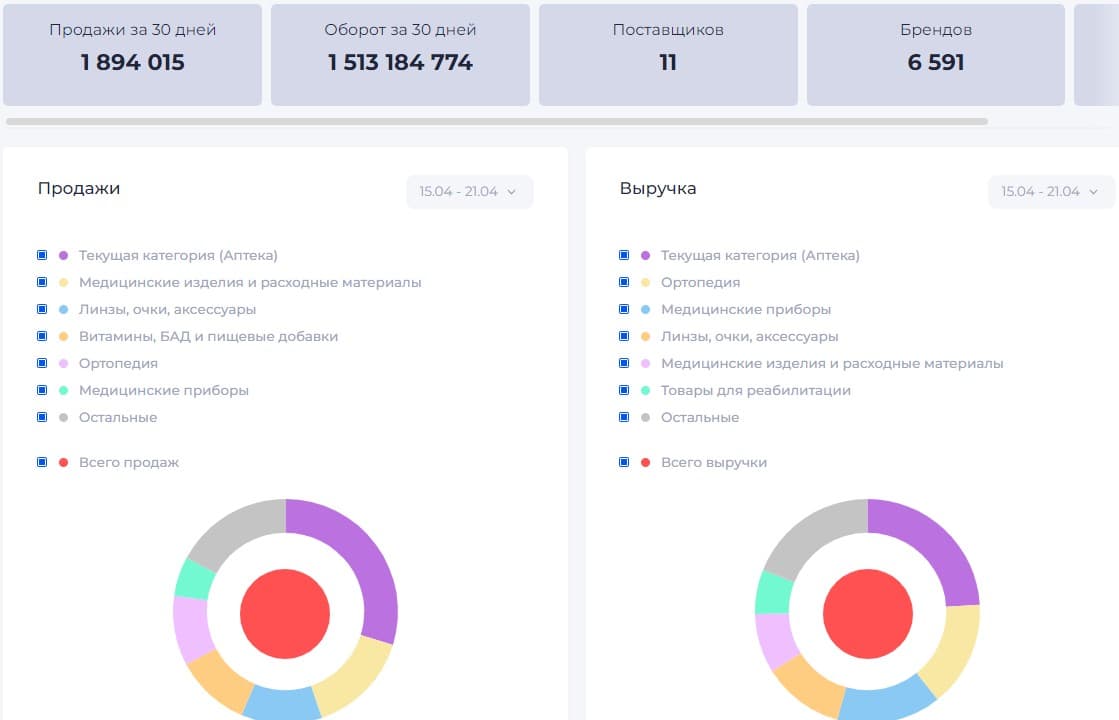
Task: Select the Оборот за 30 дней card
Action: coord(400,55)
